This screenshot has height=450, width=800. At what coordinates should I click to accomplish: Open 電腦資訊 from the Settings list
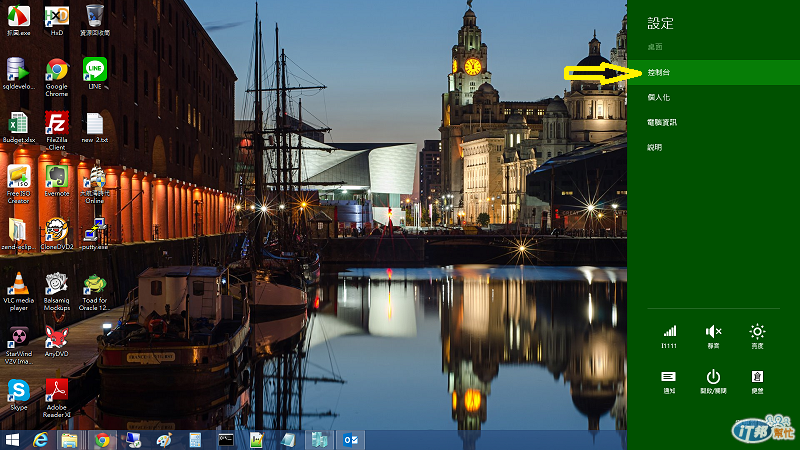(x=662, y=122)
